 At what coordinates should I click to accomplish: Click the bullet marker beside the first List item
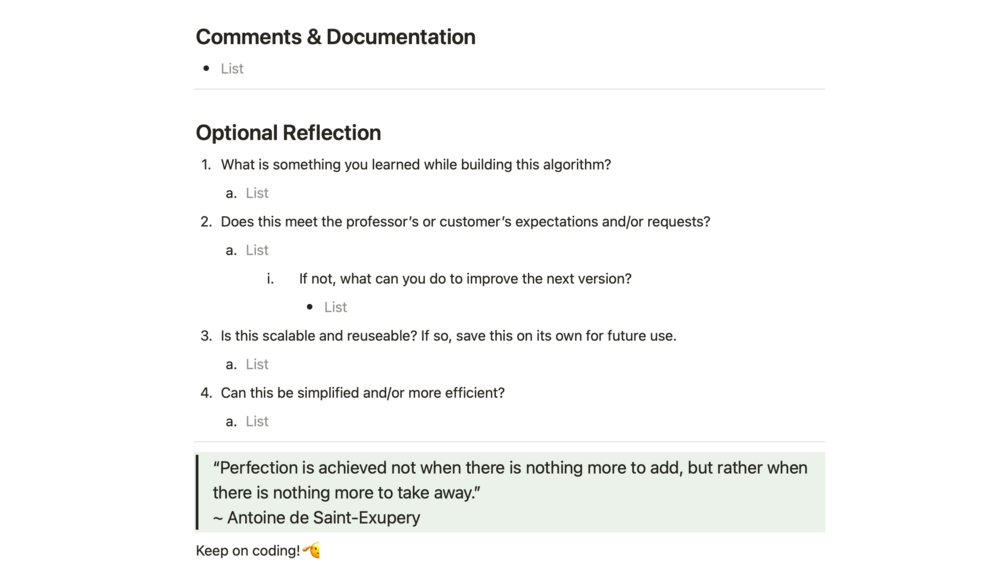pos(206,68)
